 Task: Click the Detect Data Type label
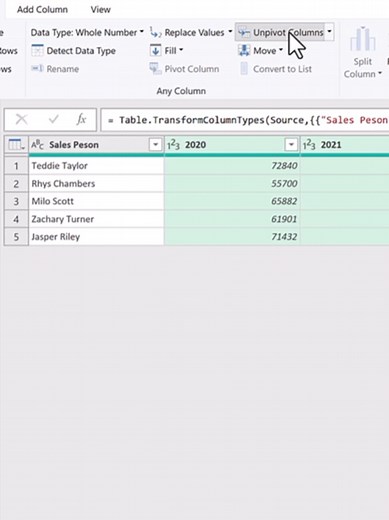click(x=81, y=51)
